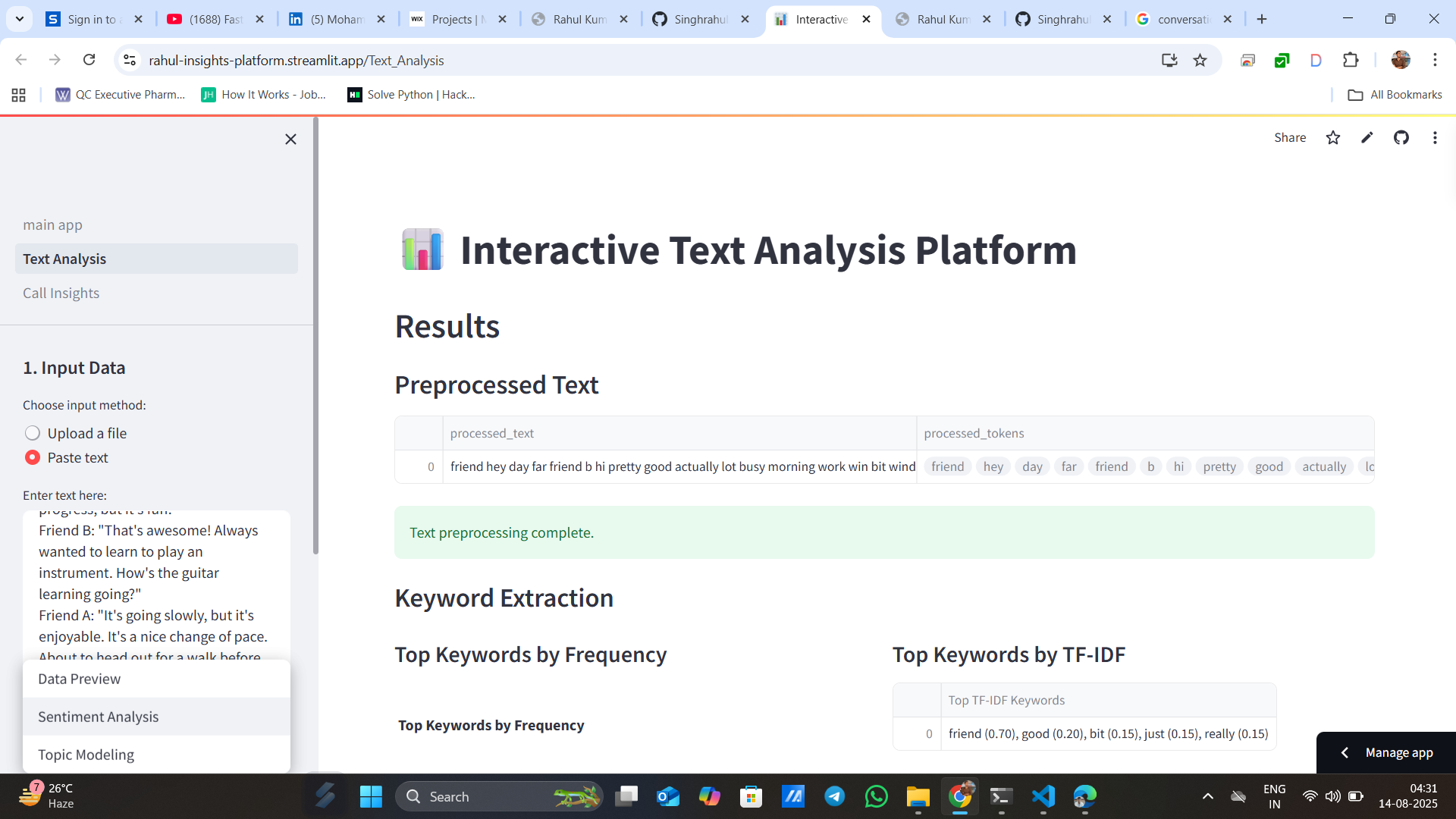
Task: Click the Top TF-IDF Keywords column header
Action: coord(1108,700)
